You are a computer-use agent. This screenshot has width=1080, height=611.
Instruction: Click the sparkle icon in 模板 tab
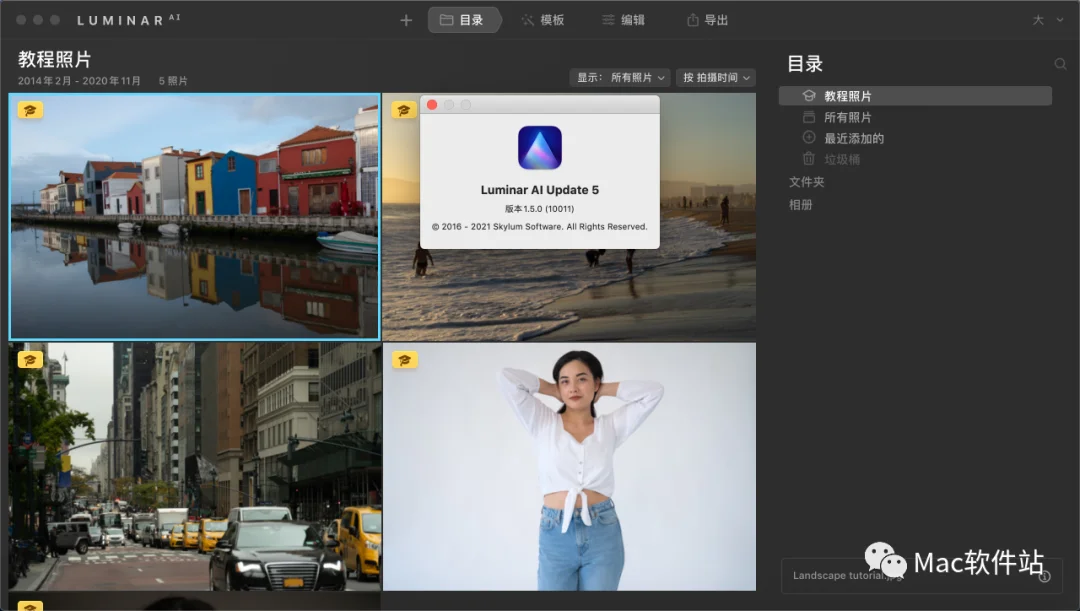(x=528, y=20)
